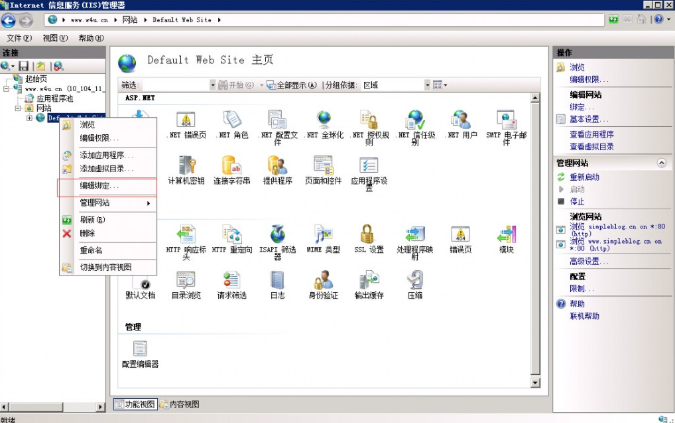Open the SSL 设置 lock icon

click(367, 234)
